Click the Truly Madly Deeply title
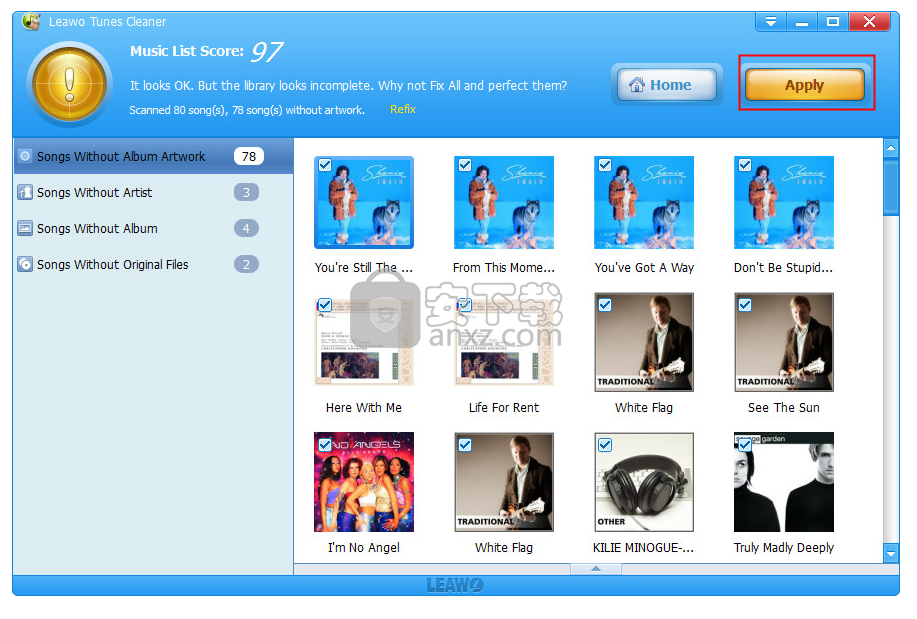Image resolution: width=917 pixels, height=619 pixels. [784, 548]
